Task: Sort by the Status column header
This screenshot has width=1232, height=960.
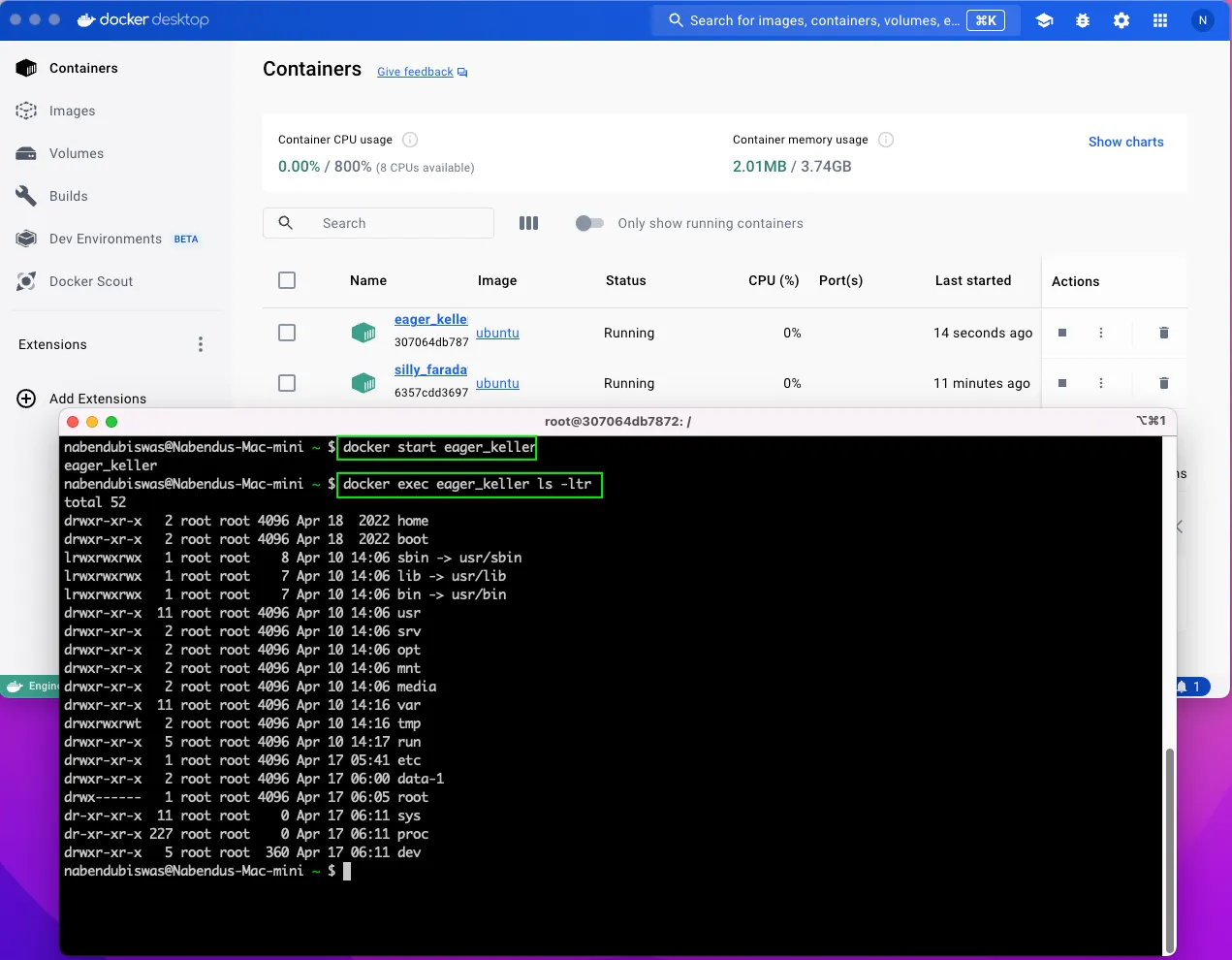Action: click(625, 280)
